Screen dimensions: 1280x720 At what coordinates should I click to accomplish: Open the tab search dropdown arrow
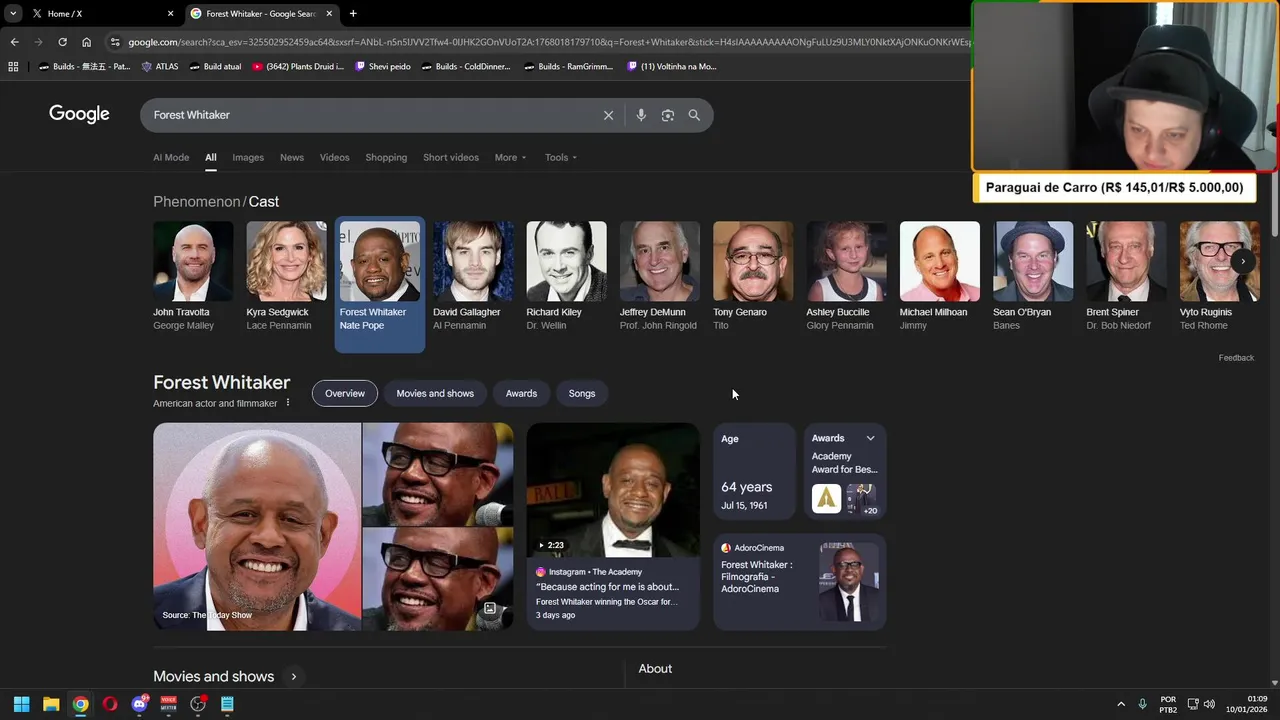(x=13, y=14)
